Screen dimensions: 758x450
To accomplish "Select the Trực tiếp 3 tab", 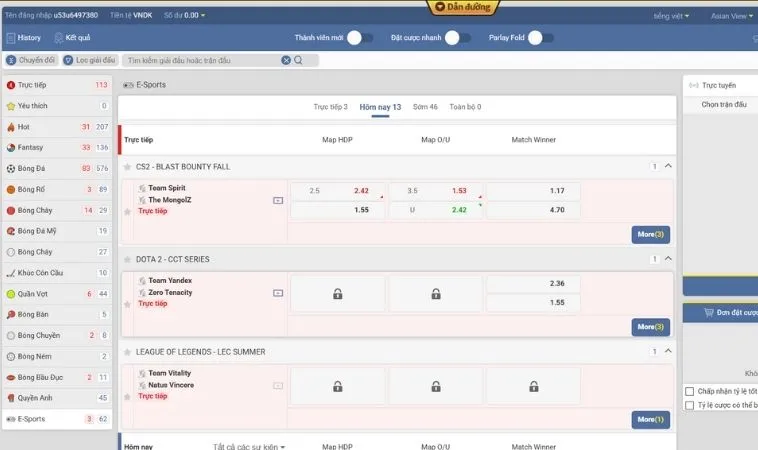I will (x=330, y=106).
